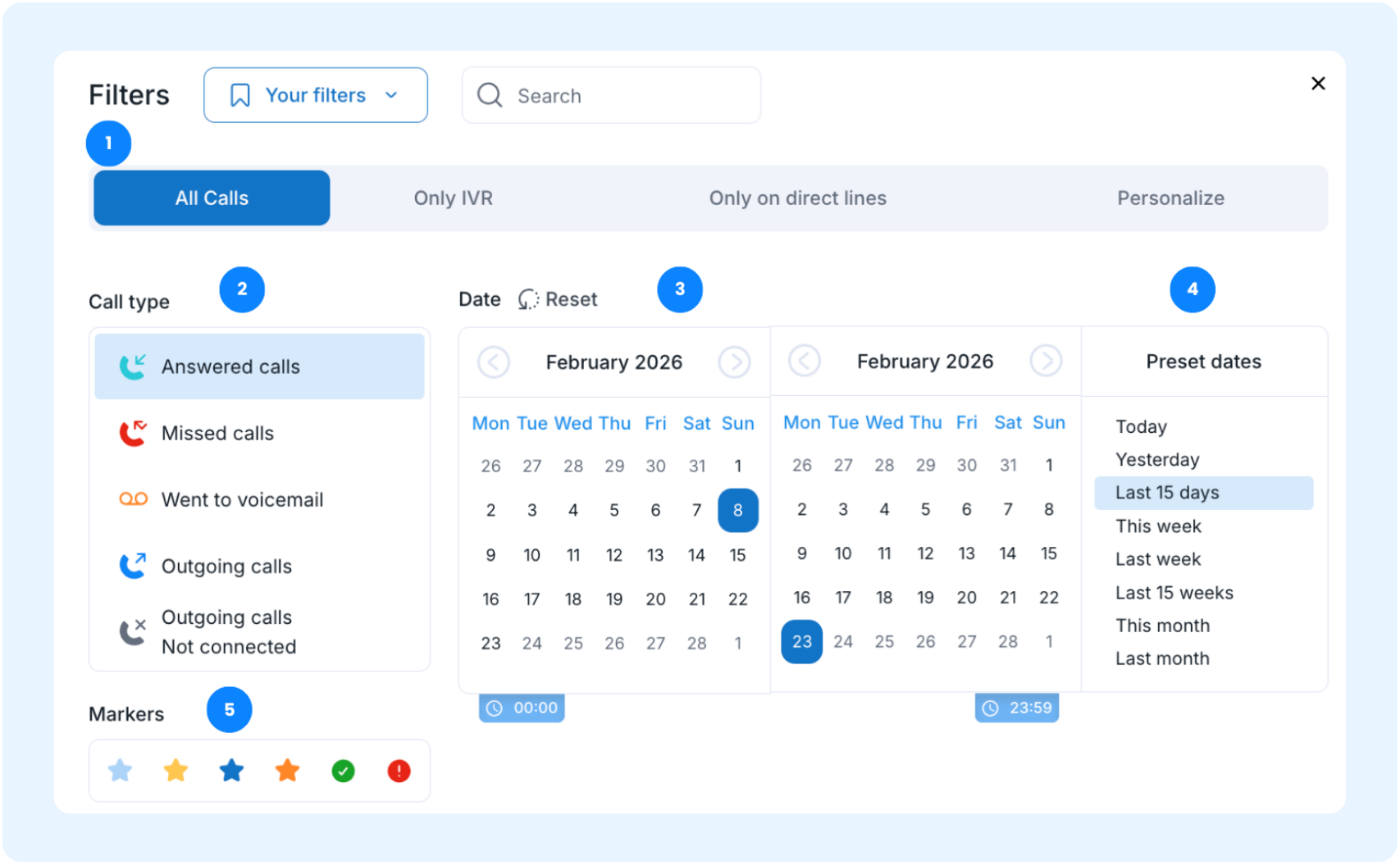Image resolution: width=1400 pixels, height=865 pixels.
Task: Click the light blue star marker
Action: click(120, 771)
